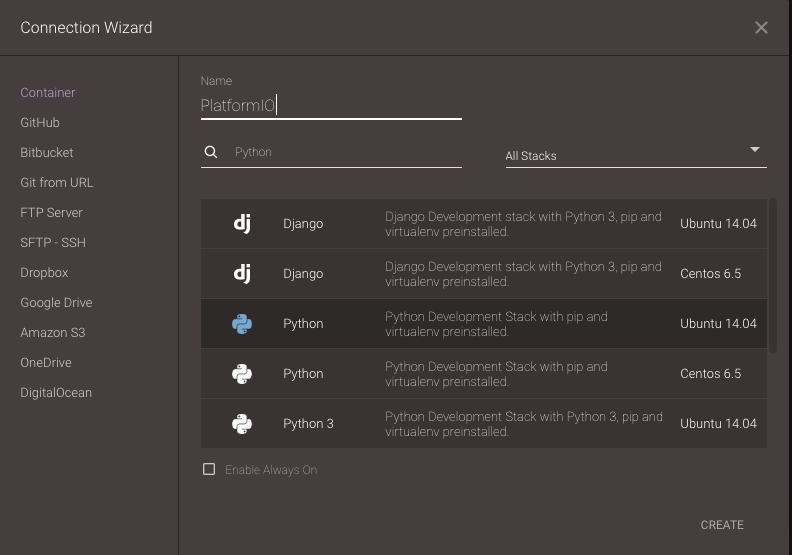
Task: Click Ubuntu 14.04 in highlighted Python row
Action: (x=718, y=324)
